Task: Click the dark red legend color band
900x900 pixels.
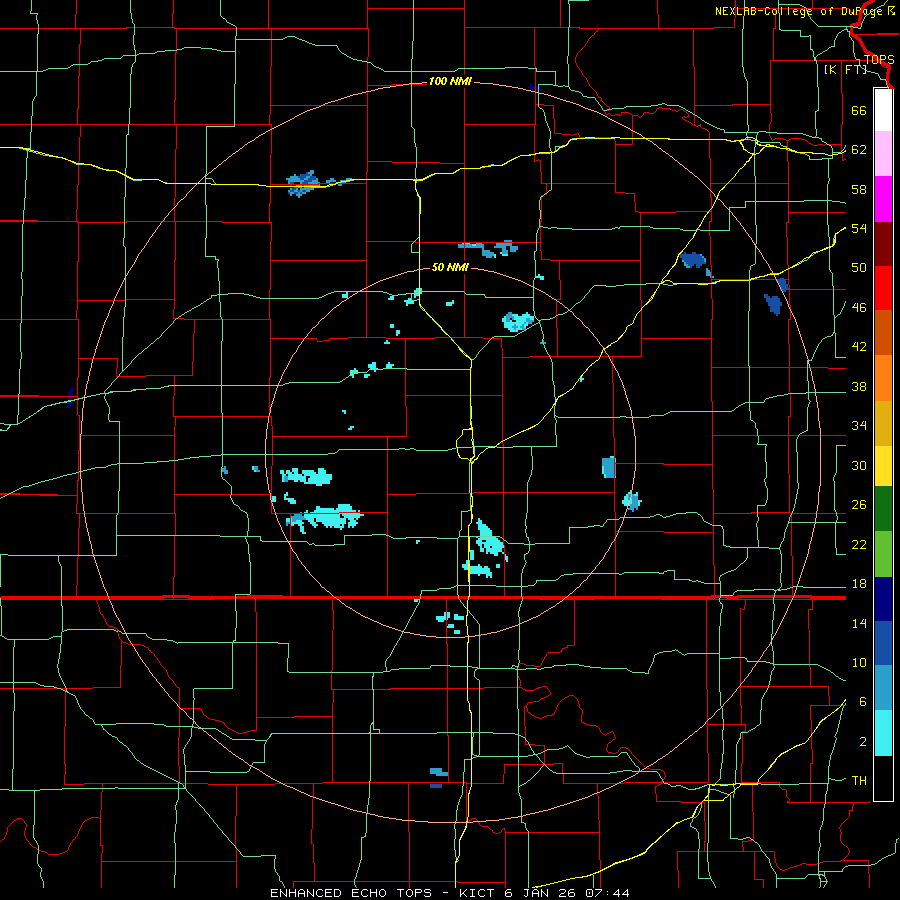Action: (x=883, y=243)
